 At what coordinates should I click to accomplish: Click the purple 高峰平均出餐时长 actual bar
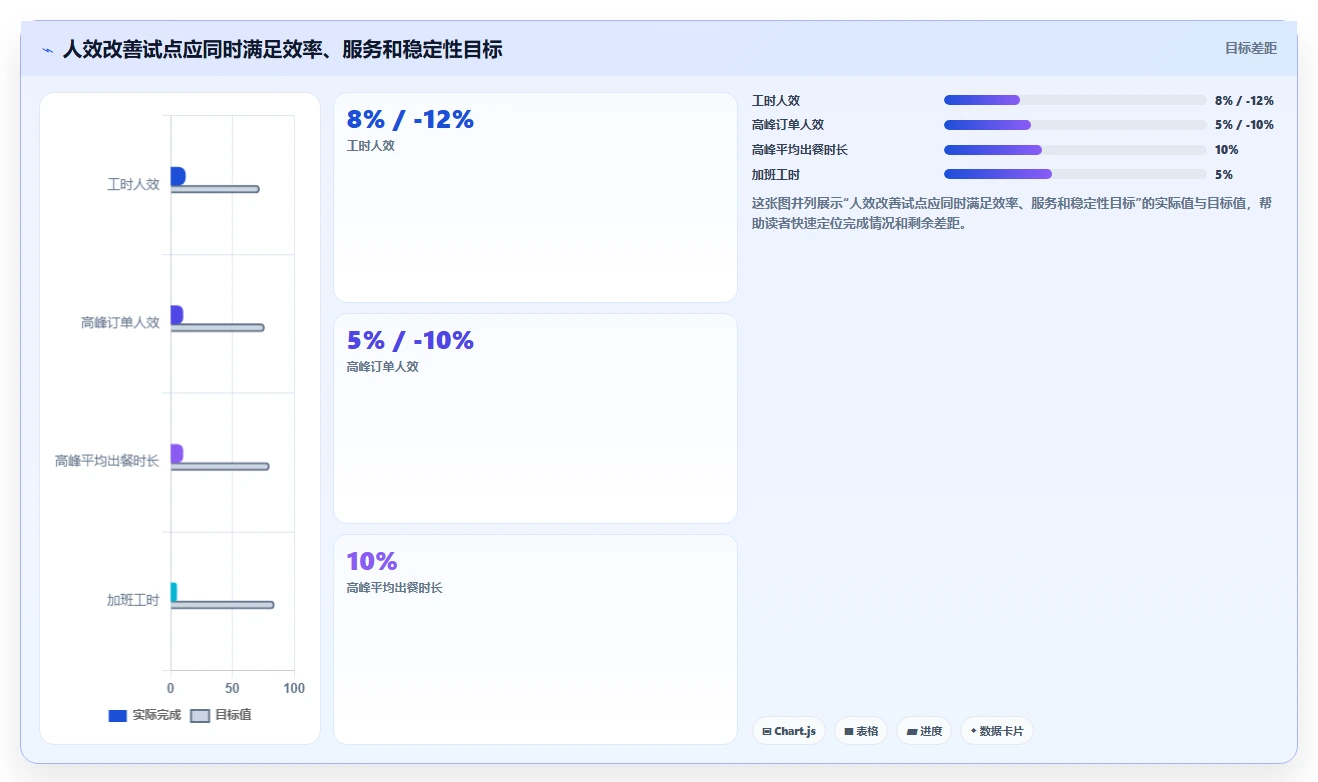point(177,454)
